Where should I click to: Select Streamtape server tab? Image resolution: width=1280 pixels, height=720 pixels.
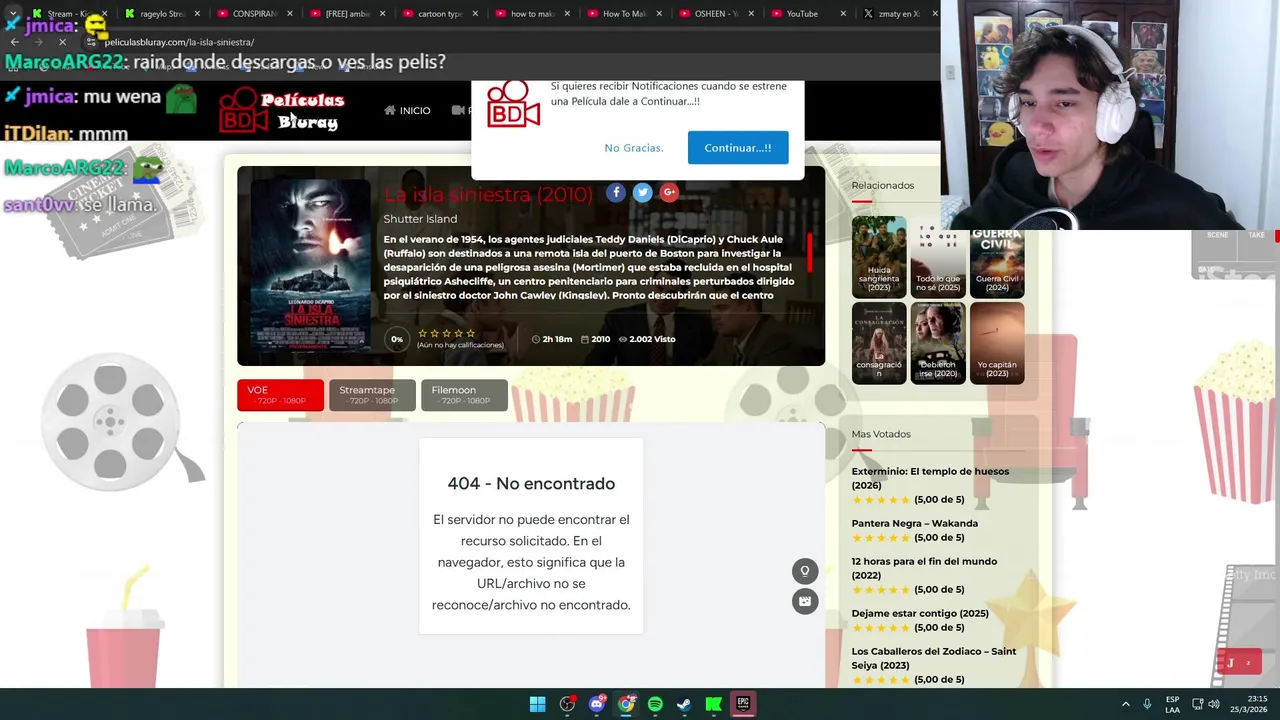click(x=372, y=395)
